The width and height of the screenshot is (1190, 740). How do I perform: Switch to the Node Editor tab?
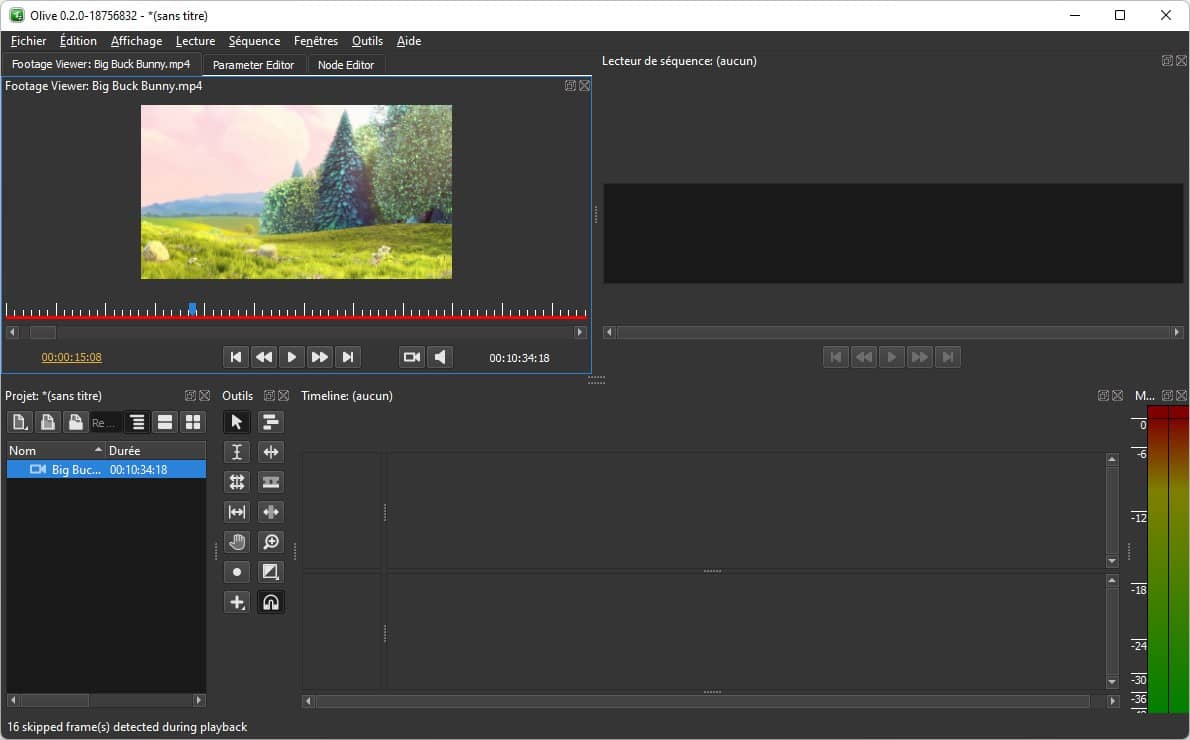click(x=346, y=65)
